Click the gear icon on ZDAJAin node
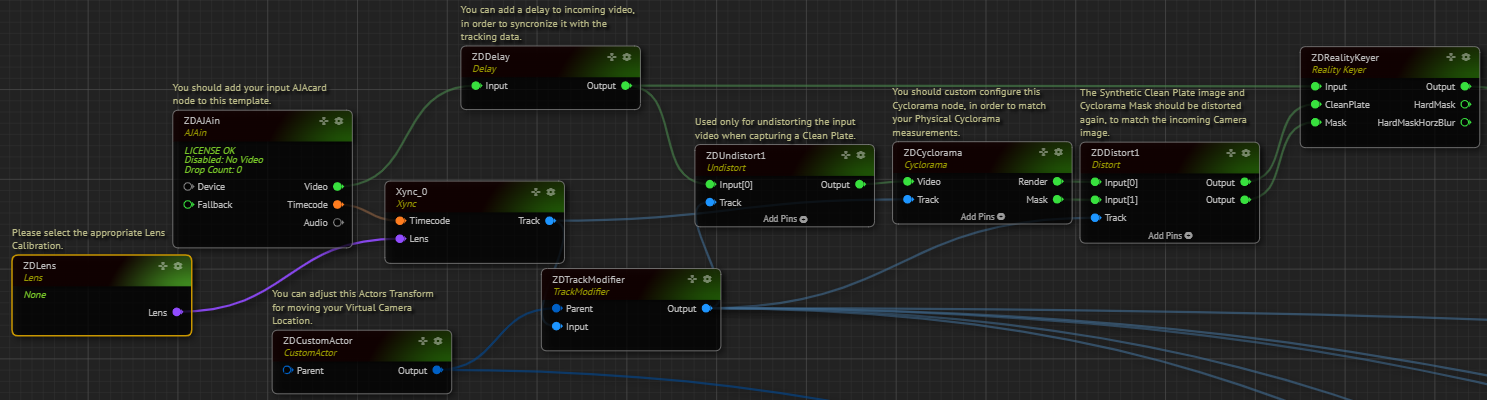 click(x=339, y=121)
